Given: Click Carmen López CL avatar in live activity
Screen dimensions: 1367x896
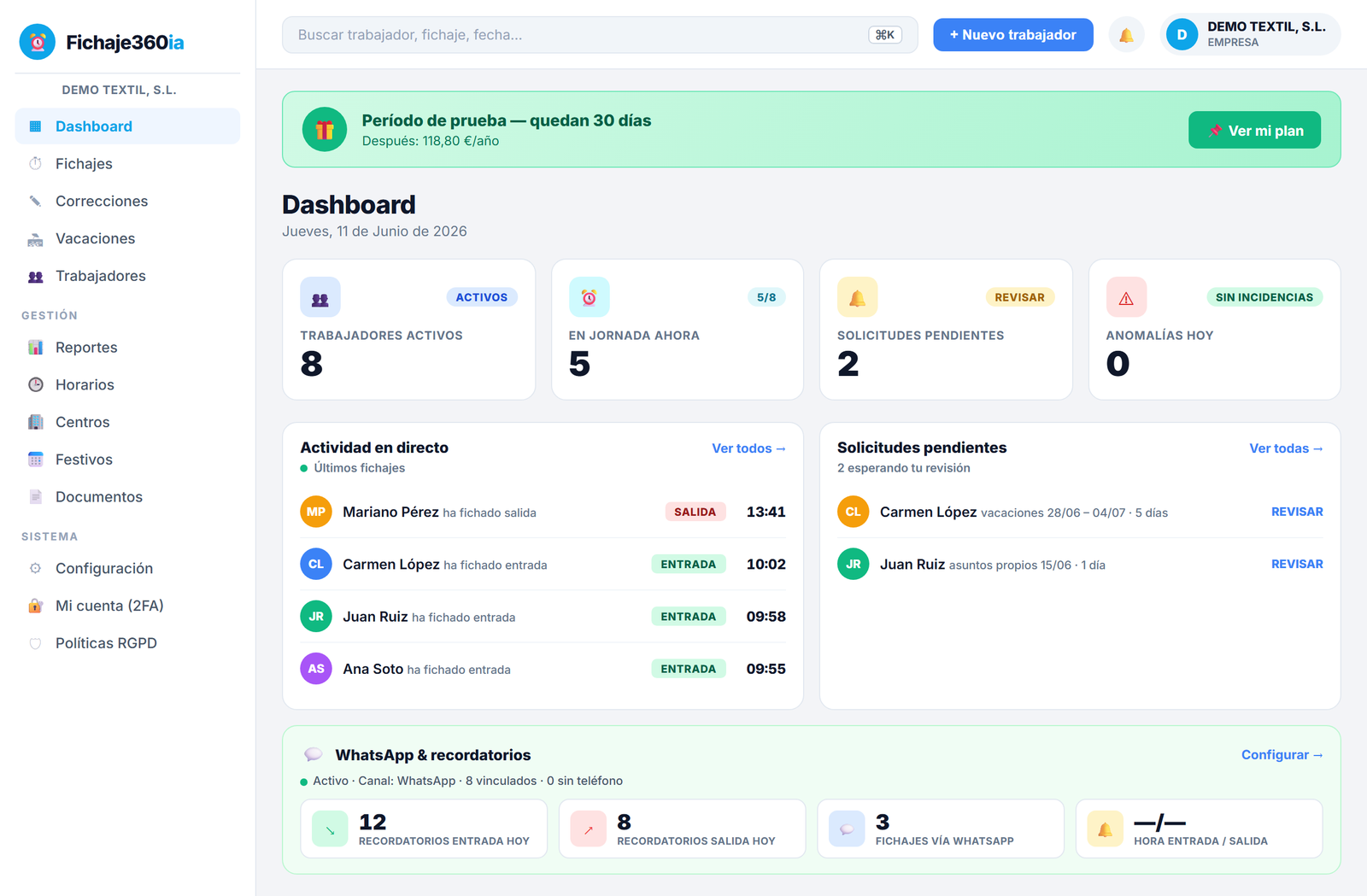Looking at the screenshot, I should click(316, 564).
